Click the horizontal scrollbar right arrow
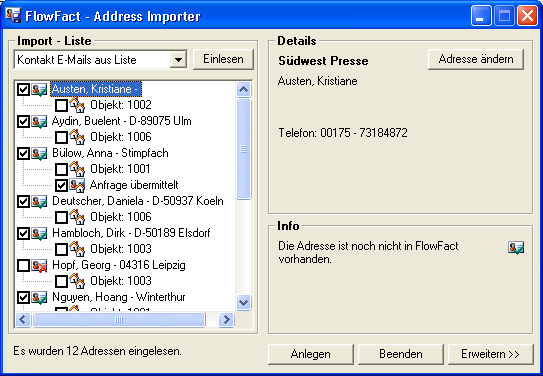This screenshot has width=543, height=376. [x=226, y=320]
